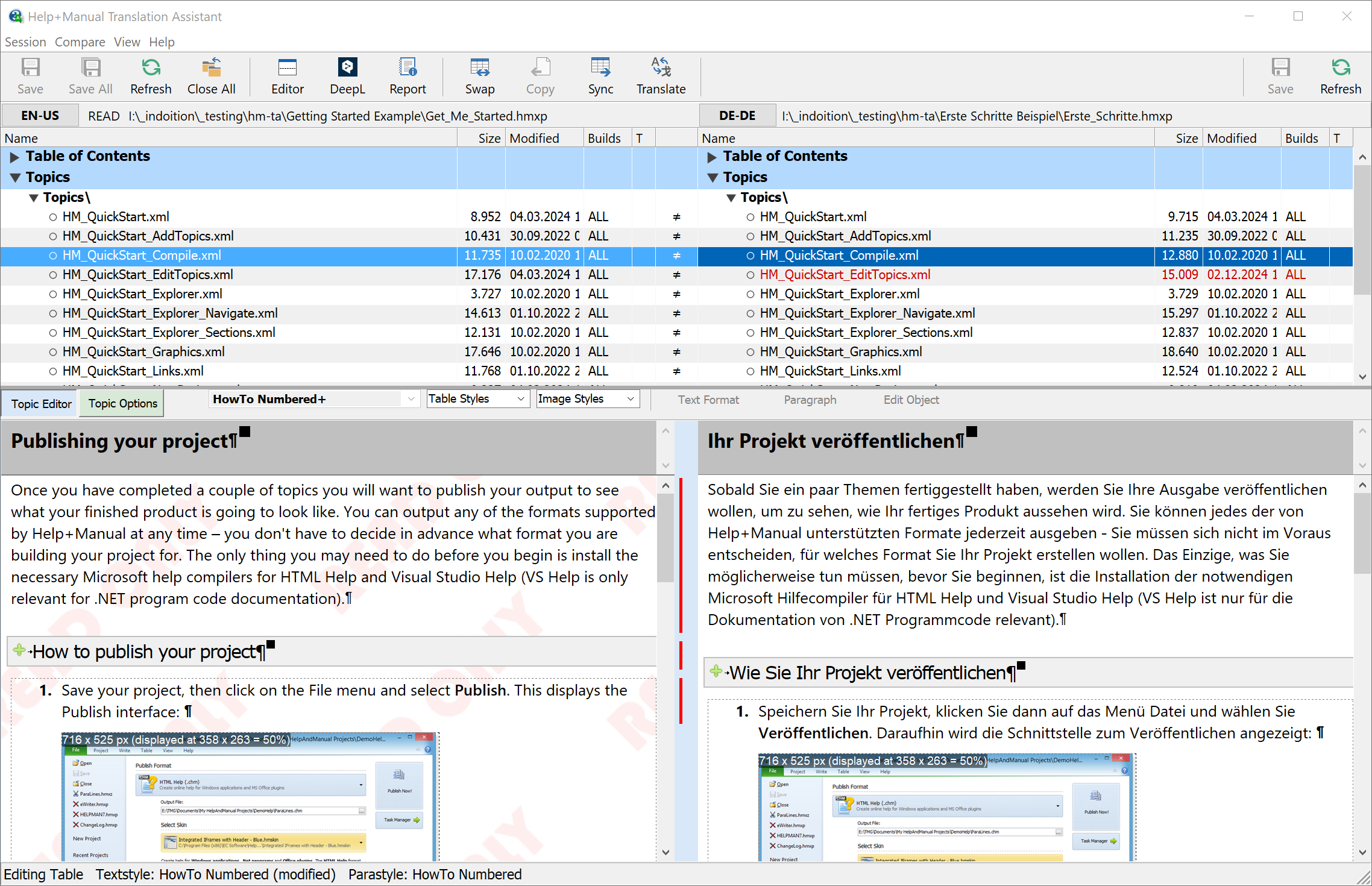Sort right list by Size column
1372x886 pixels.
(x=1178, y=138)
